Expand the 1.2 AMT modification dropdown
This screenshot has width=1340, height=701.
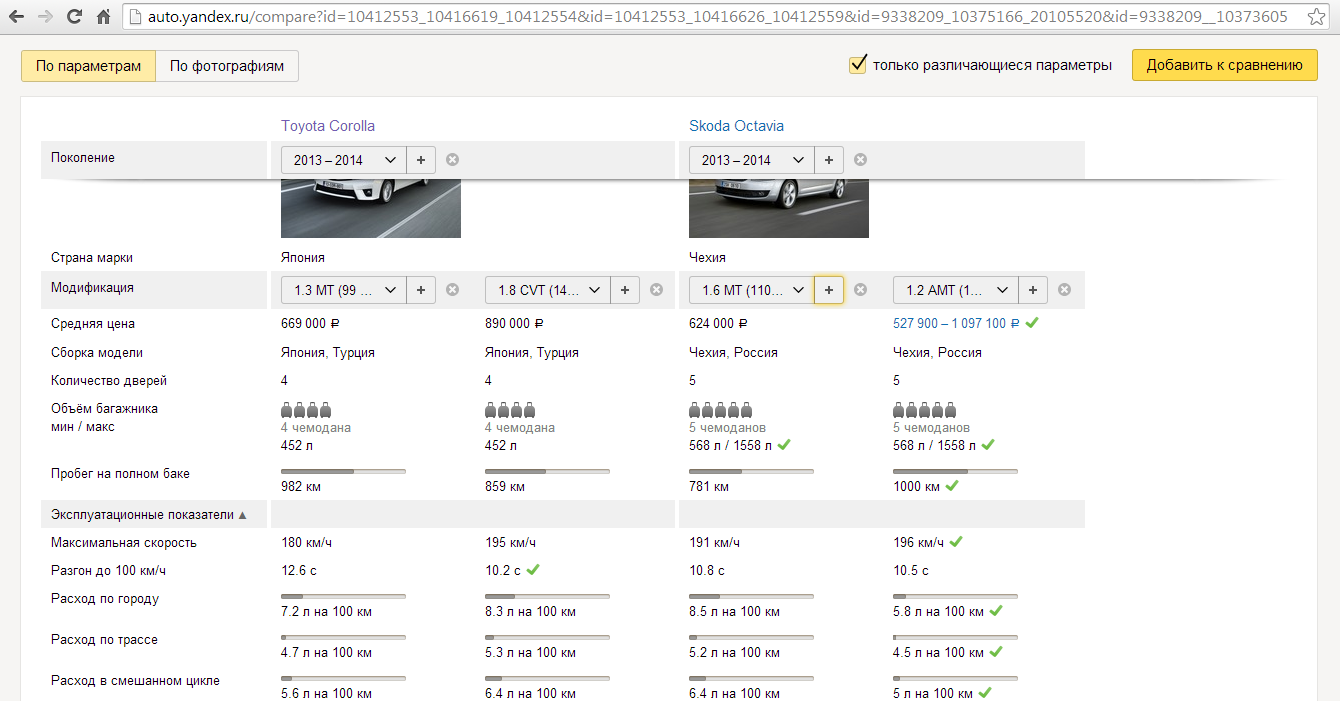tap(956, 290)
